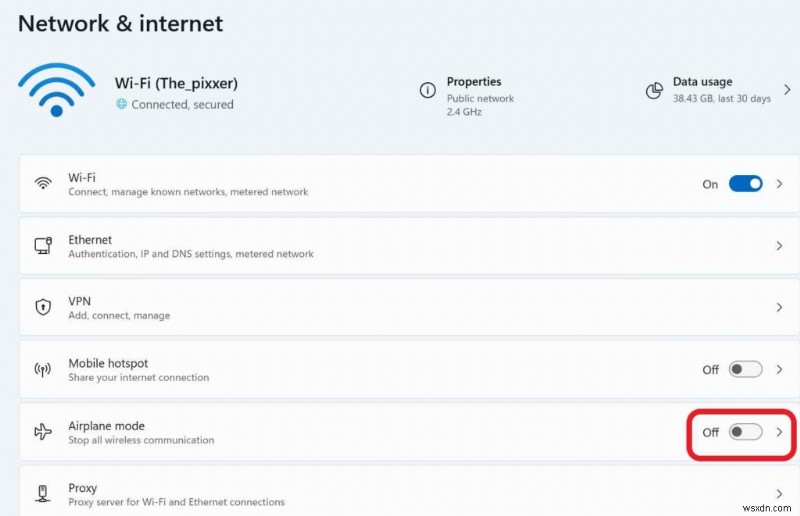
Task: Click the Ethernet monitor icon
Action: coord(43,246)
